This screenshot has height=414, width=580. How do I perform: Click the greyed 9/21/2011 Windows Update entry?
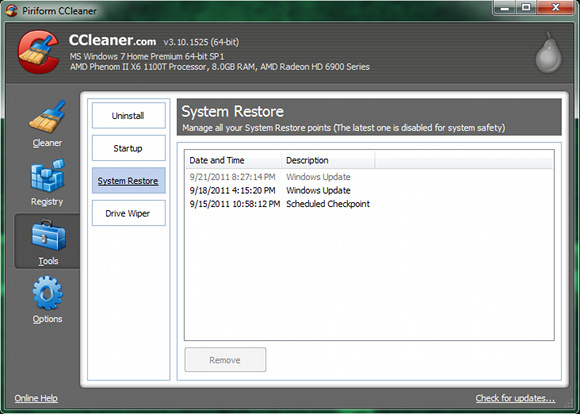tap(369, 177)
